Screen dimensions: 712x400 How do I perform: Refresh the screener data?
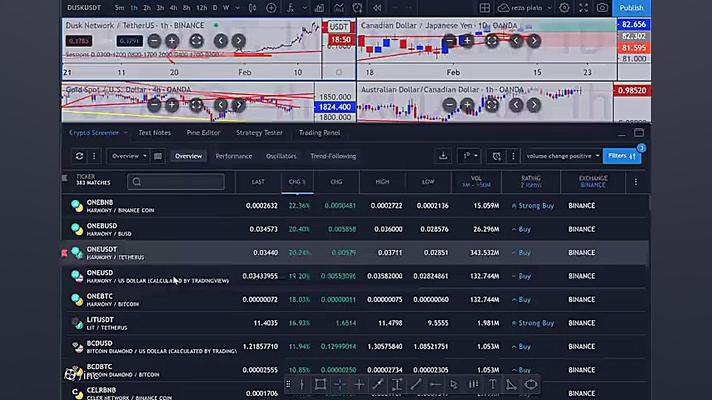click(x=79, y=156)
